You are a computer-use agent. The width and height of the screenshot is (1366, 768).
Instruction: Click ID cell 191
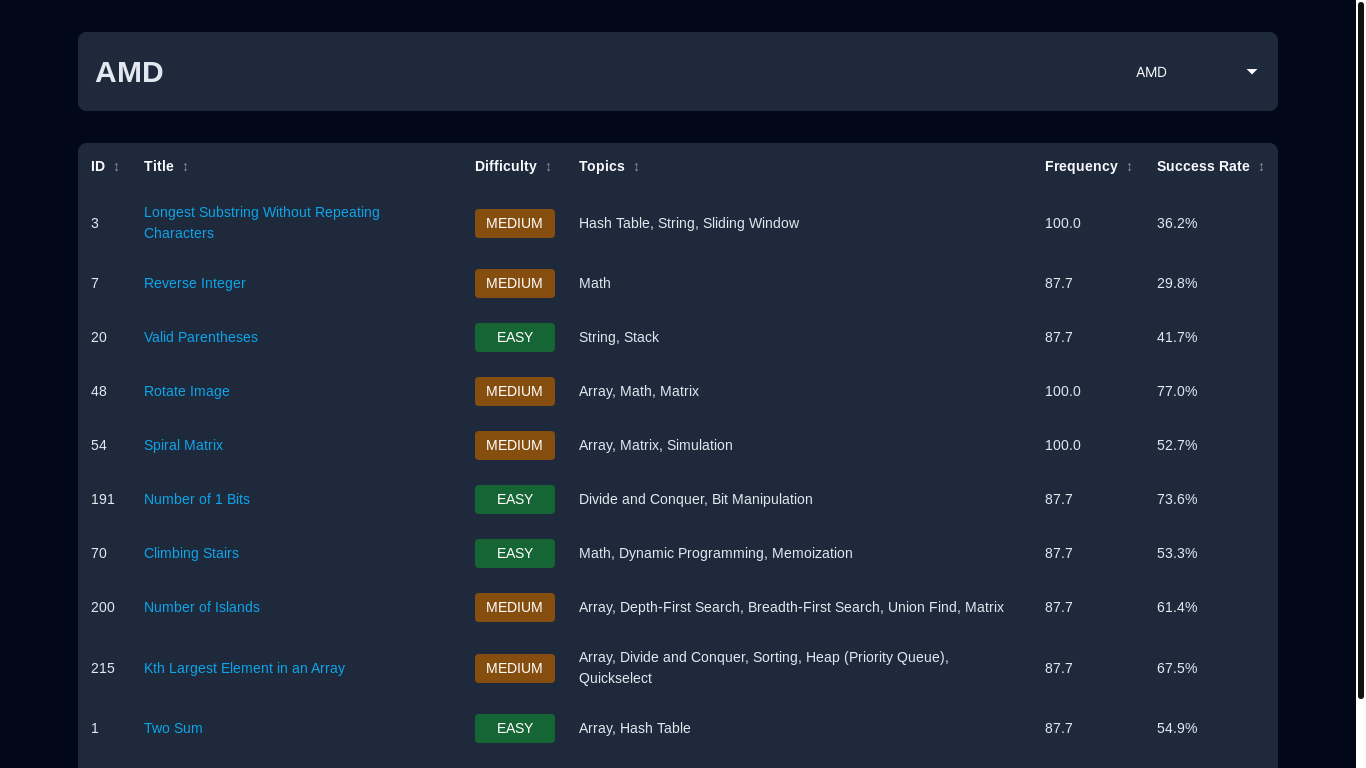pos(103,499)
